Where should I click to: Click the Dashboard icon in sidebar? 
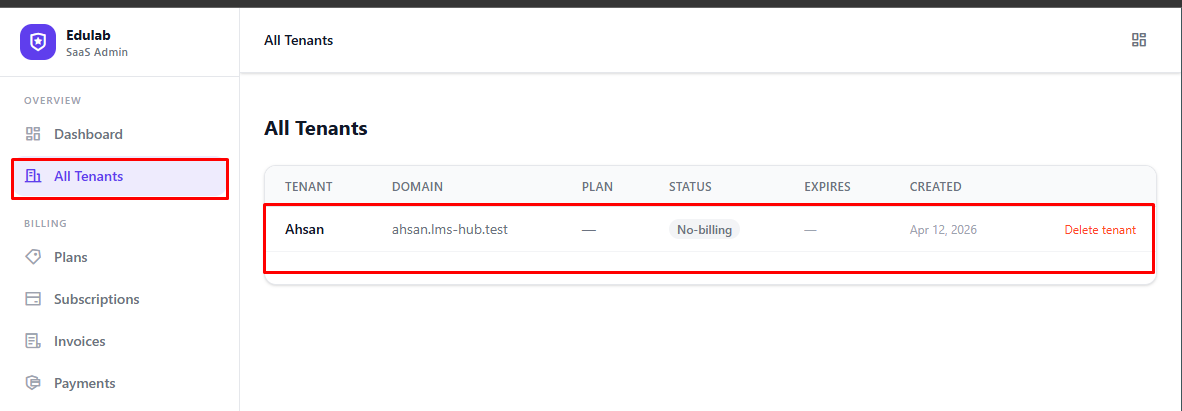point(33,134)
